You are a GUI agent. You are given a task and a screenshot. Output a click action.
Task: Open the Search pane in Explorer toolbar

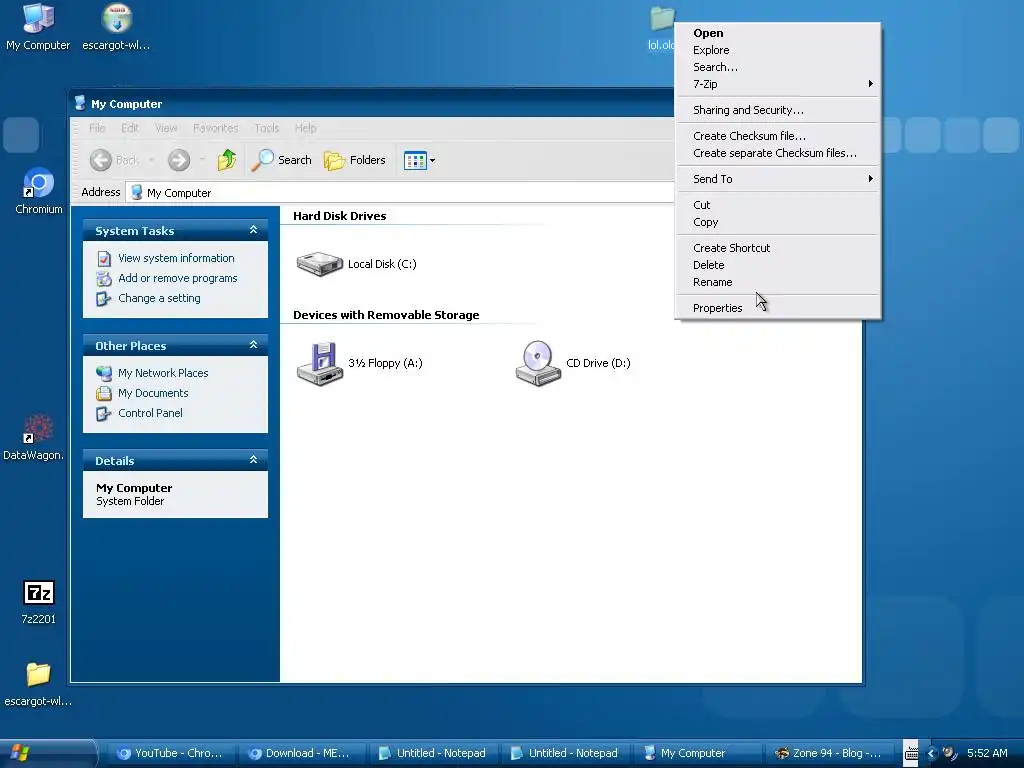(282, 160)
